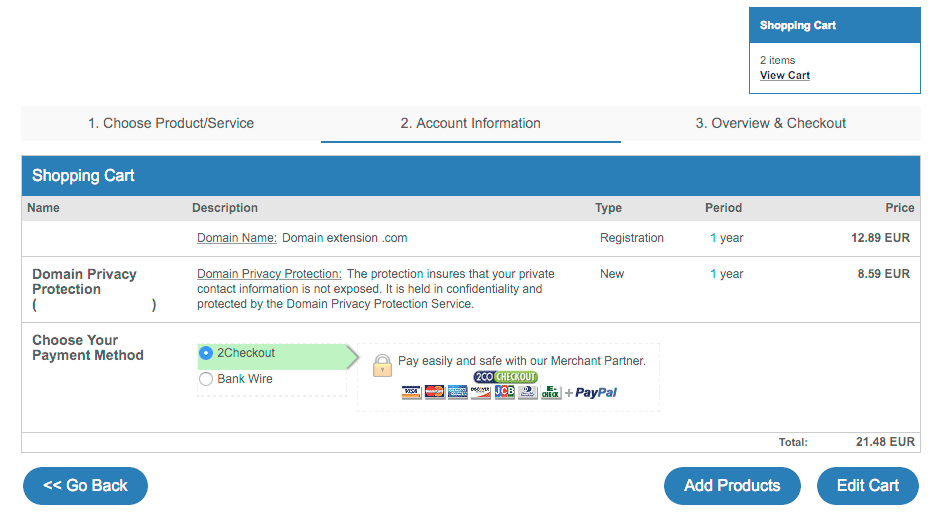Click the padlock security icon
Image resolution: width=944 pixels, height=513 pixels.
click(x=382, y=366)
